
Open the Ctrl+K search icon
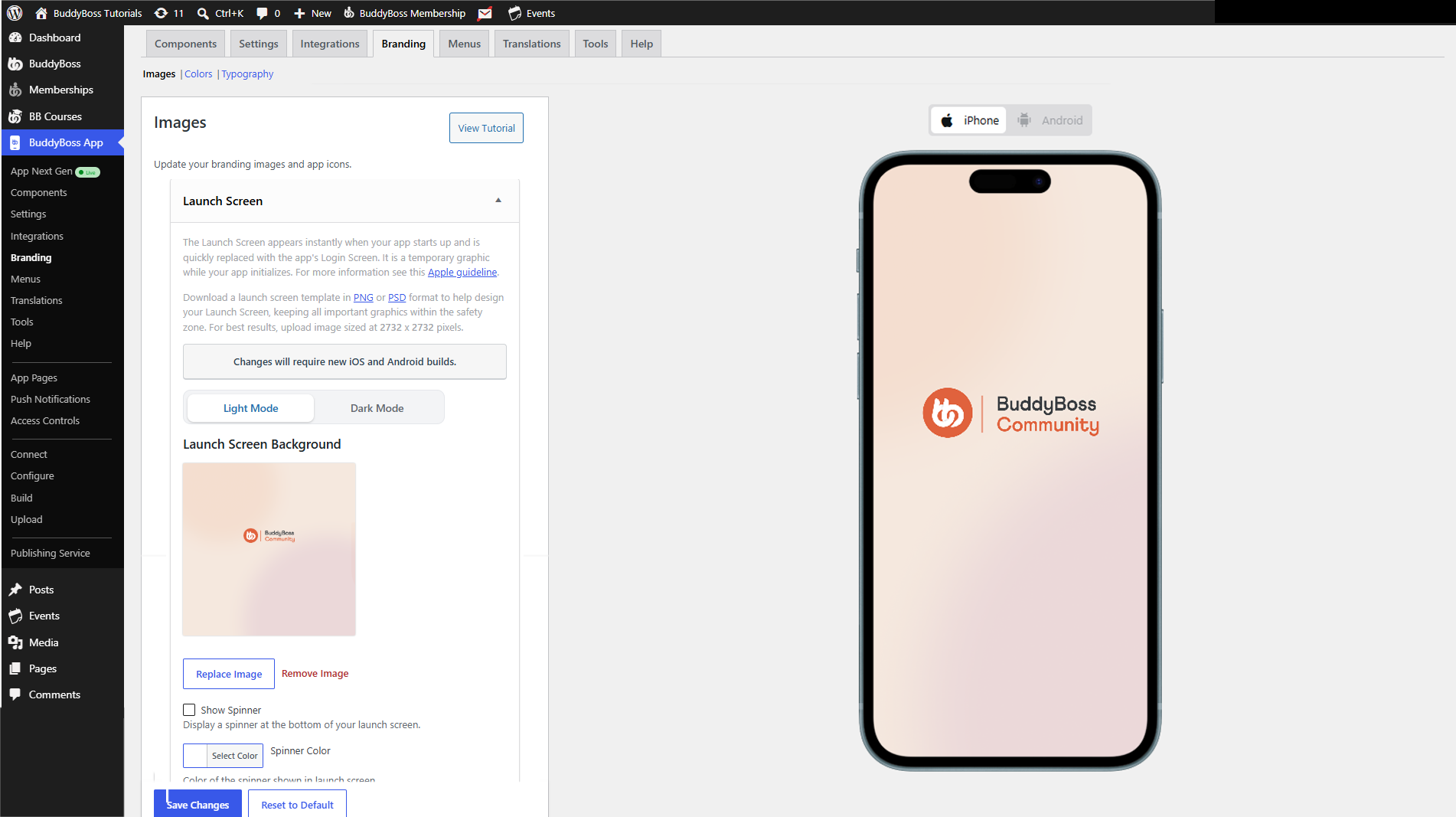click(203, 13)
